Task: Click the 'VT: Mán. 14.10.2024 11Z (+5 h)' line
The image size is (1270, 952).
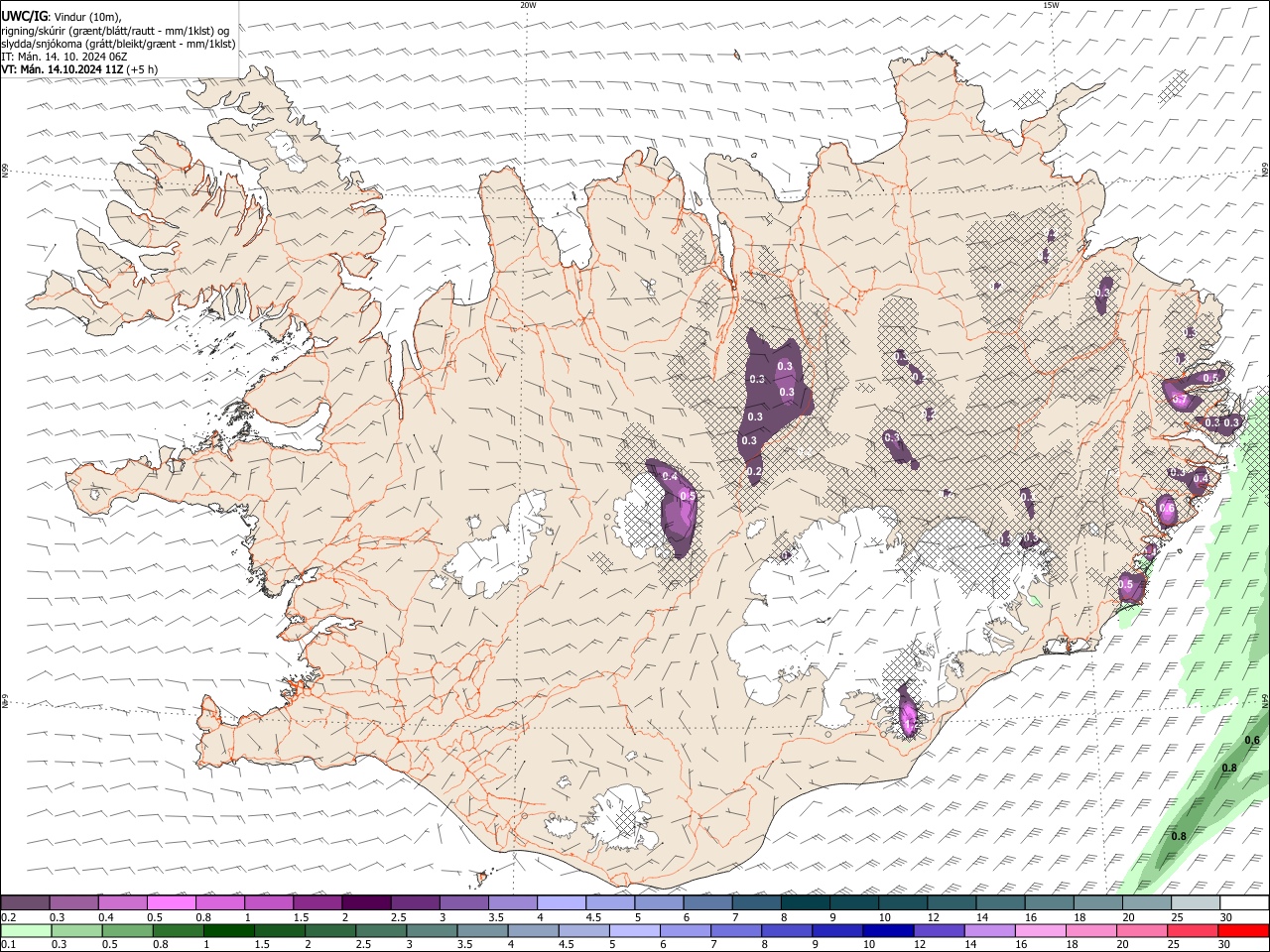Action: [x=79, y=69]
